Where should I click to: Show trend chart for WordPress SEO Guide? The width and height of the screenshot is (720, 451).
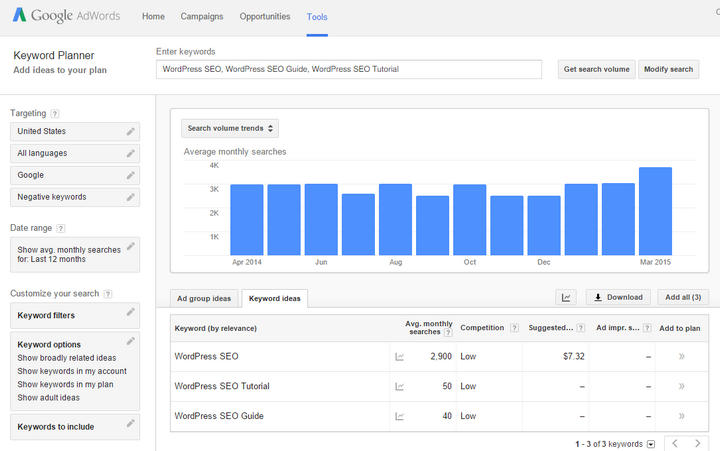399,417
